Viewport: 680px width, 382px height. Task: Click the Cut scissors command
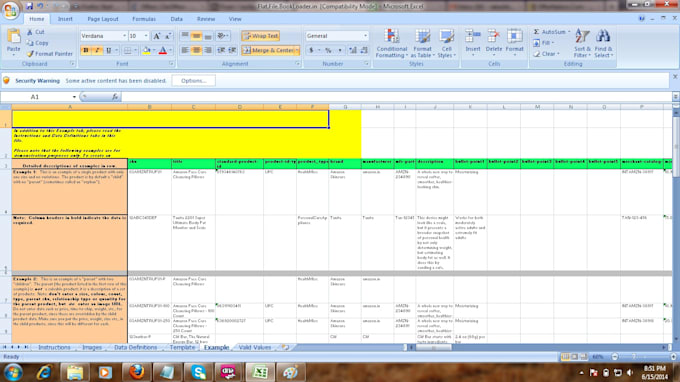(x=35, y=32)
